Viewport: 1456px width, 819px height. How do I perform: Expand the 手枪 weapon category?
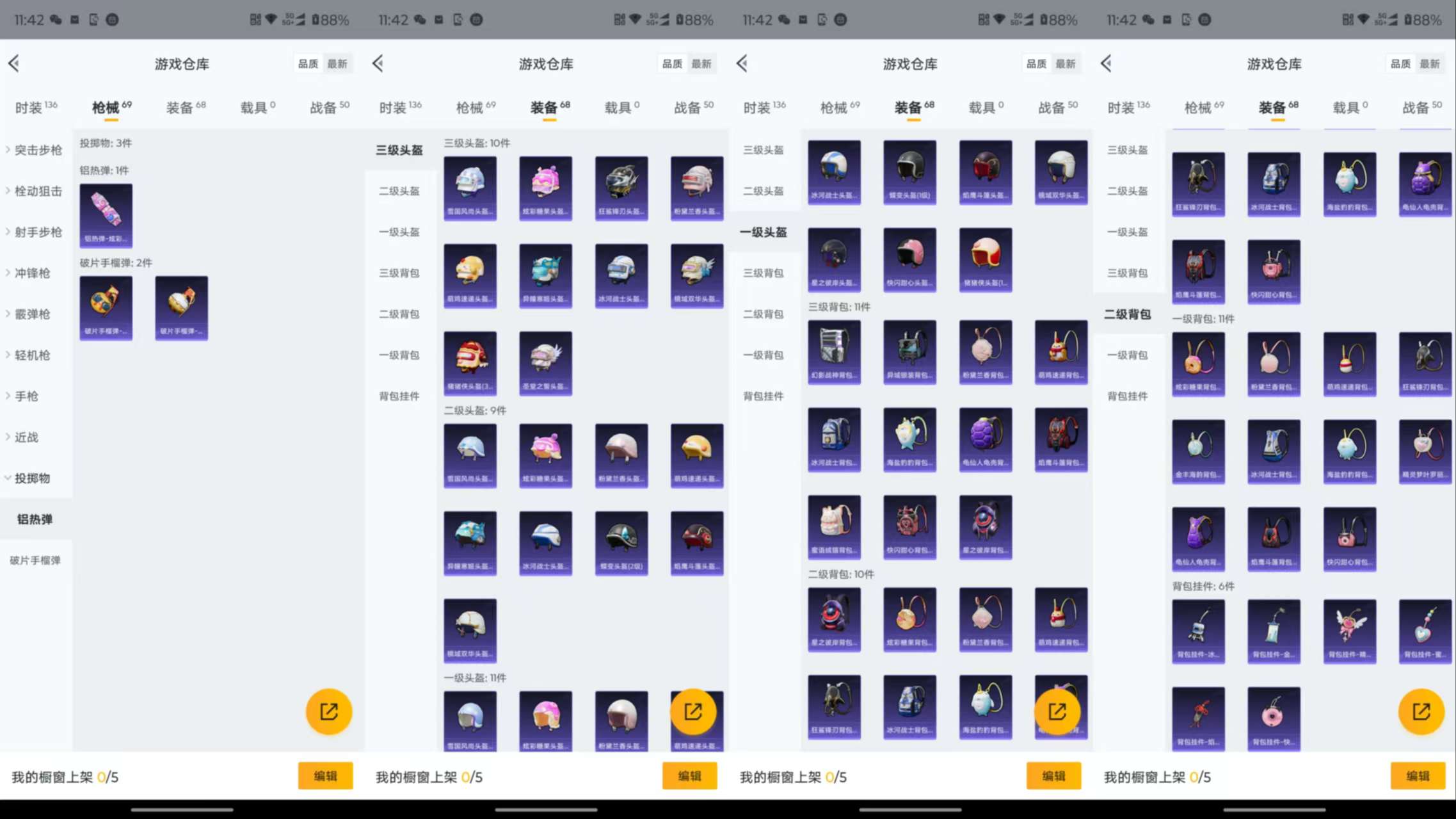[x=26, y=396]
